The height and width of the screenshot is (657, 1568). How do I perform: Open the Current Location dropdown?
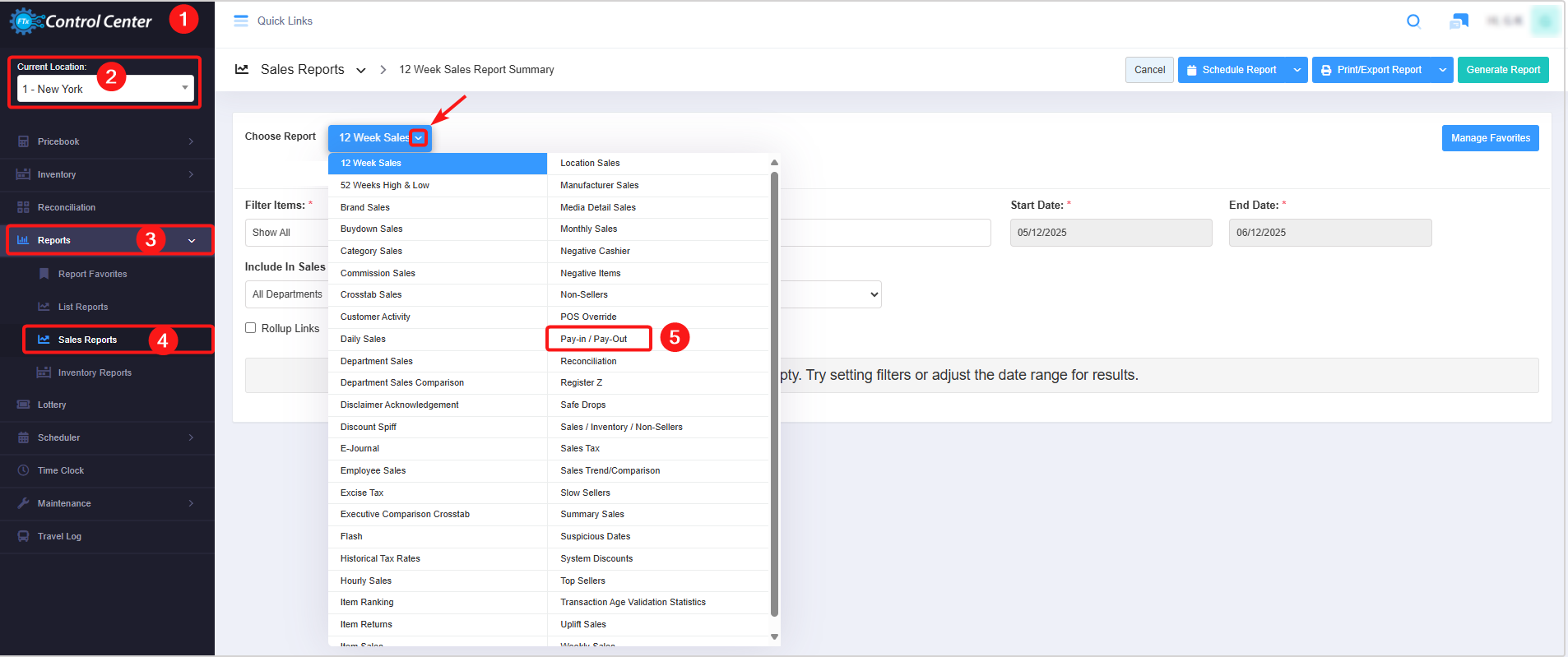[105, 89]
